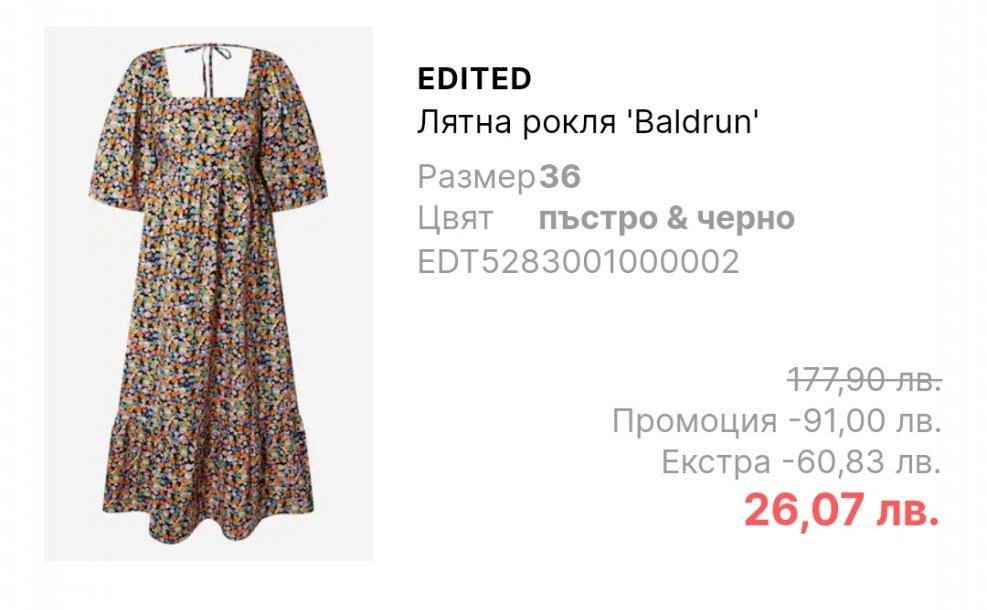Select the Размер label text
Viewport: 987px width, 610px height.
point(477,177)
